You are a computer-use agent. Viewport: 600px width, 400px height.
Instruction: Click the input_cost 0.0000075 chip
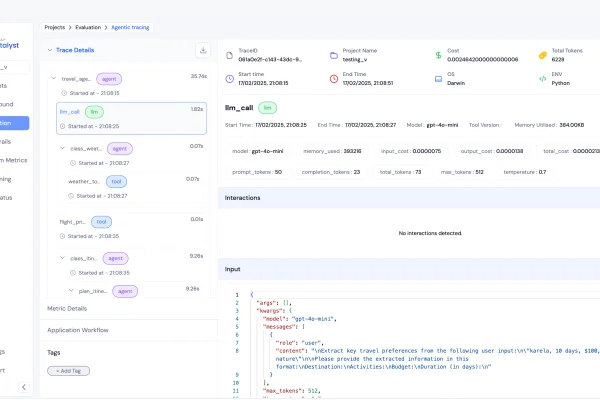[x=411, y=151]
